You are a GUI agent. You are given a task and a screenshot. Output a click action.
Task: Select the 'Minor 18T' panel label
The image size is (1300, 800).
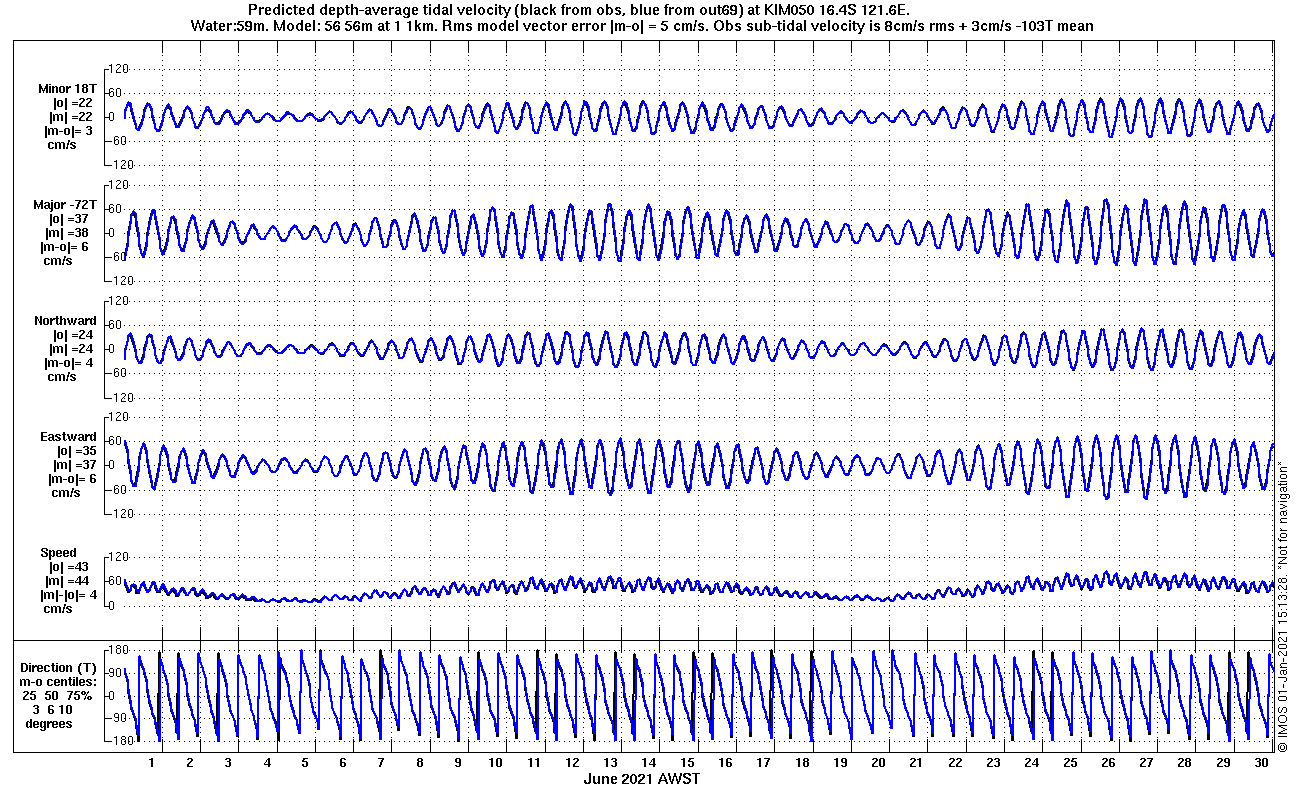point(68,88)
